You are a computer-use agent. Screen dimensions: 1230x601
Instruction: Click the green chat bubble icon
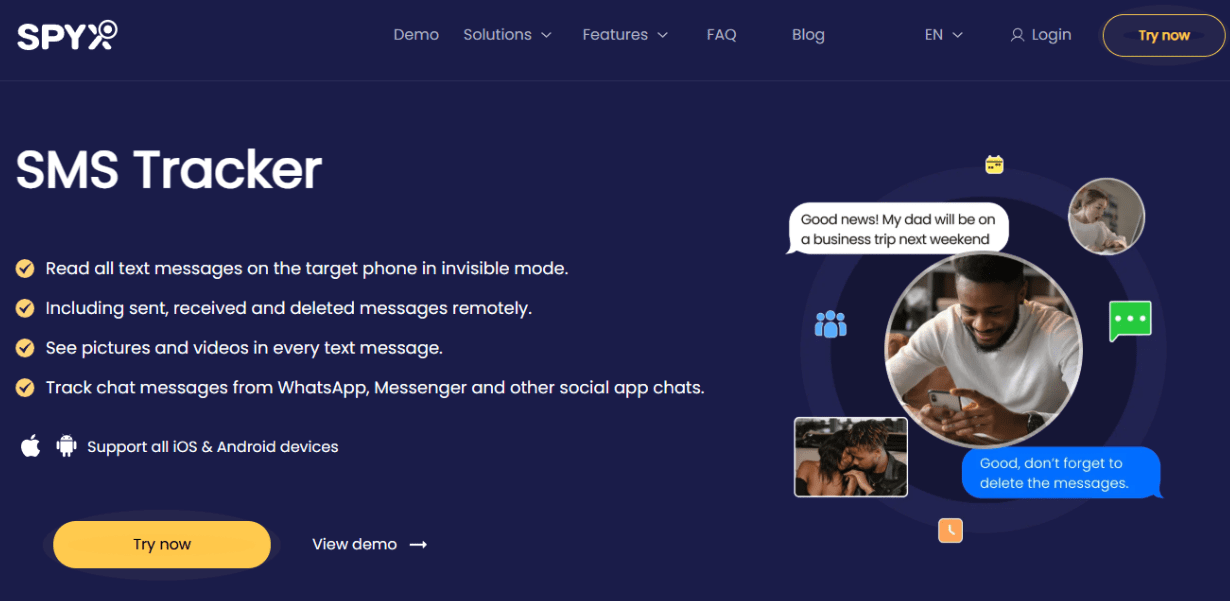pyautogui.click(x=1130, y=321)
